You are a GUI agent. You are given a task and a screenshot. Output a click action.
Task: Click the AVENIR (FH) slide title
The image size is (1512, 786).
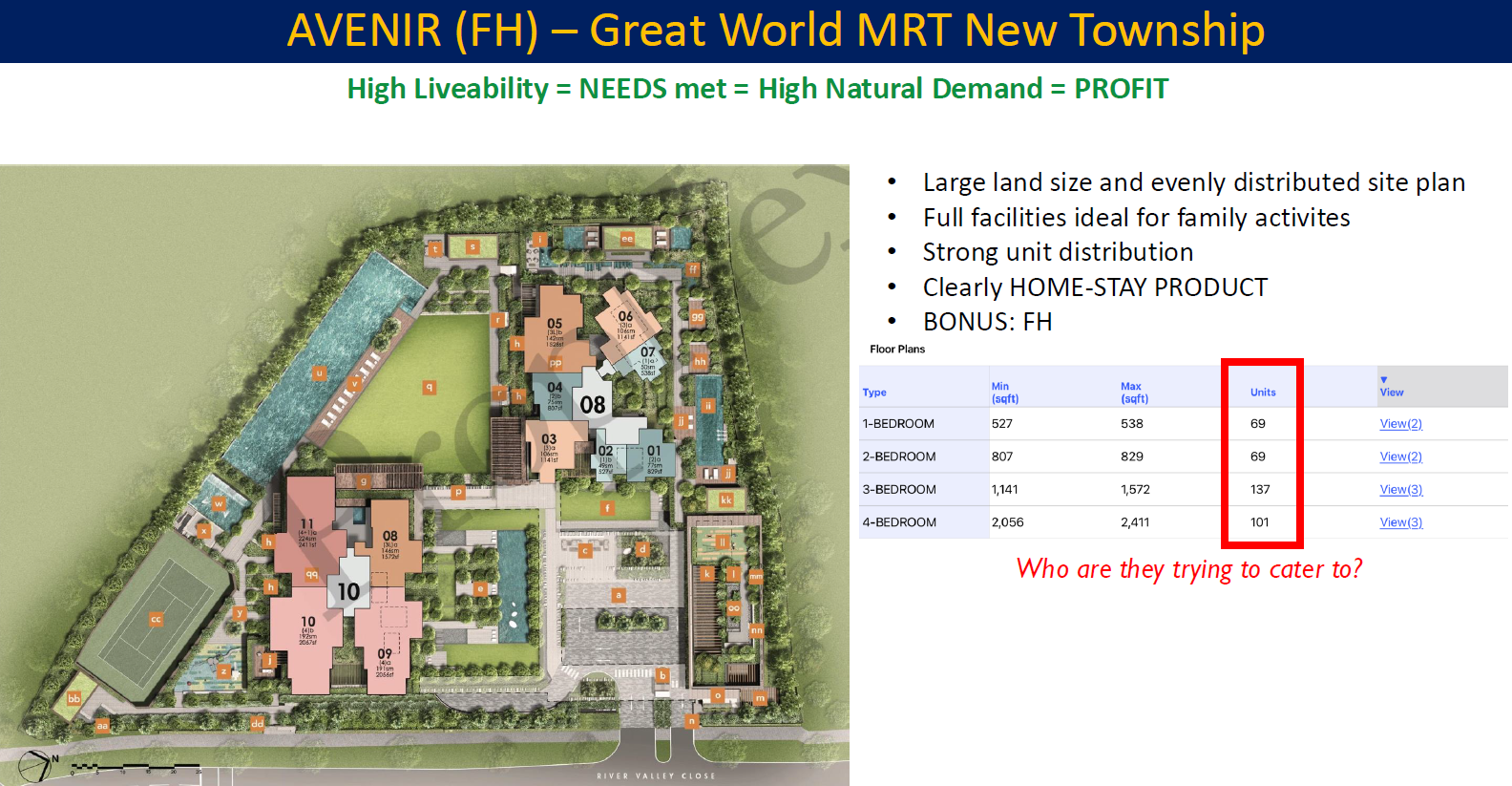pos(776,30)
